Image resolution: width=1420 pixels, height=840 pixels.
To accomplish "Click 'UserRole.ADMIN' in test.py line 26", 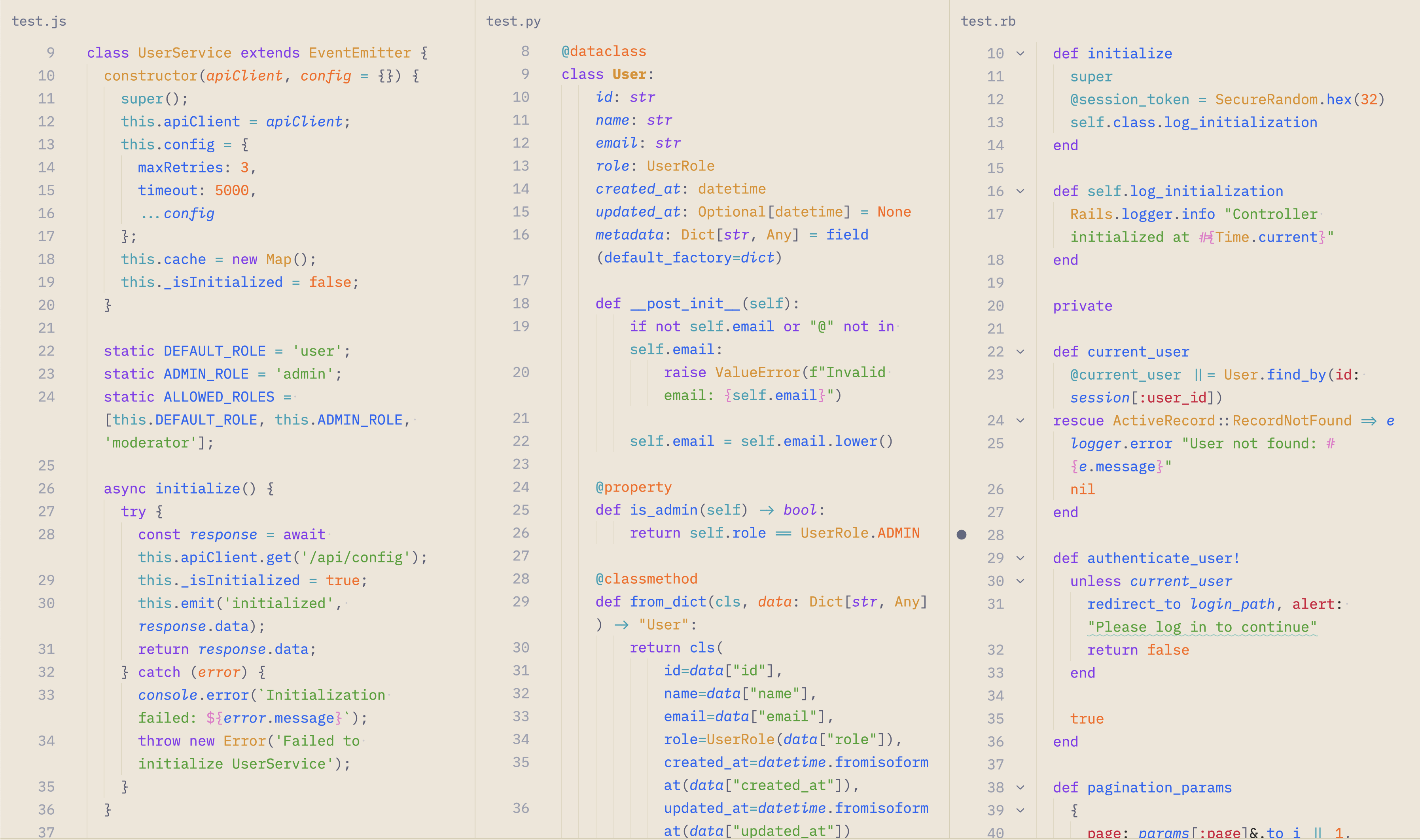I will tap(860, 533).
